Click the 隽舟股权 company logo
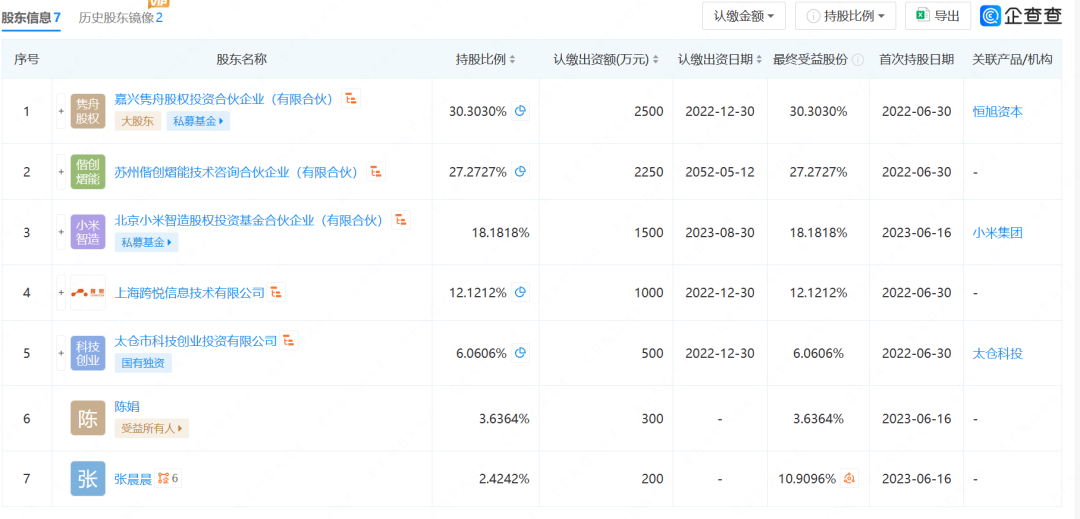The image size is (1080, 519). (x=88, y=112)
